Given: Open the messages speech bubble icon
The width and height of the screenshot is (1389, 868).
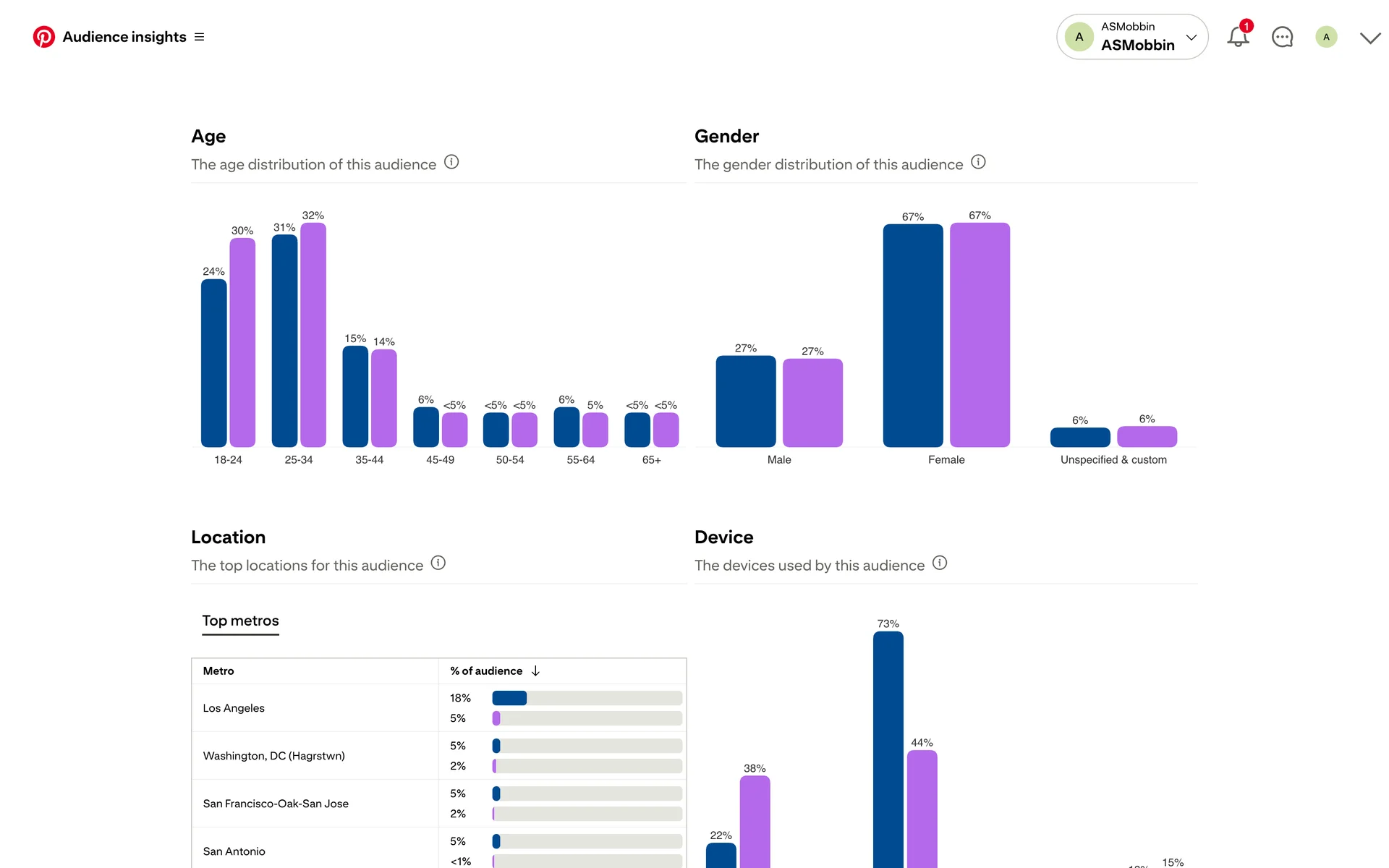Looking at the screenshot, I should click(x=1282, y=37).
